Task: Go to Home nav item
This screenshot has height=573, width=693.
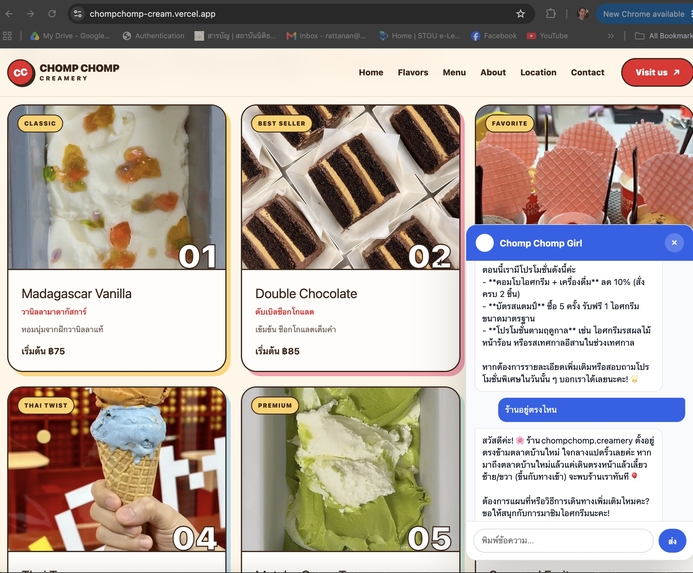Action: [x=371, y=73]
